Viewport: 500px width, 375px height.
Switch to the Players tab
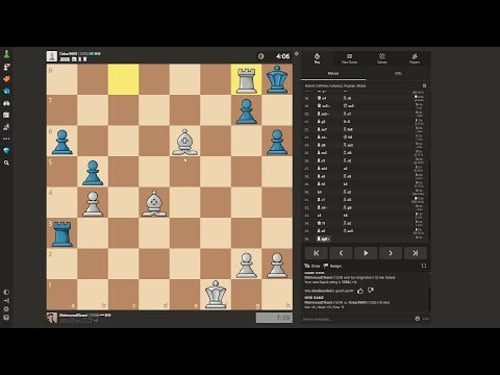pos(414,58)
